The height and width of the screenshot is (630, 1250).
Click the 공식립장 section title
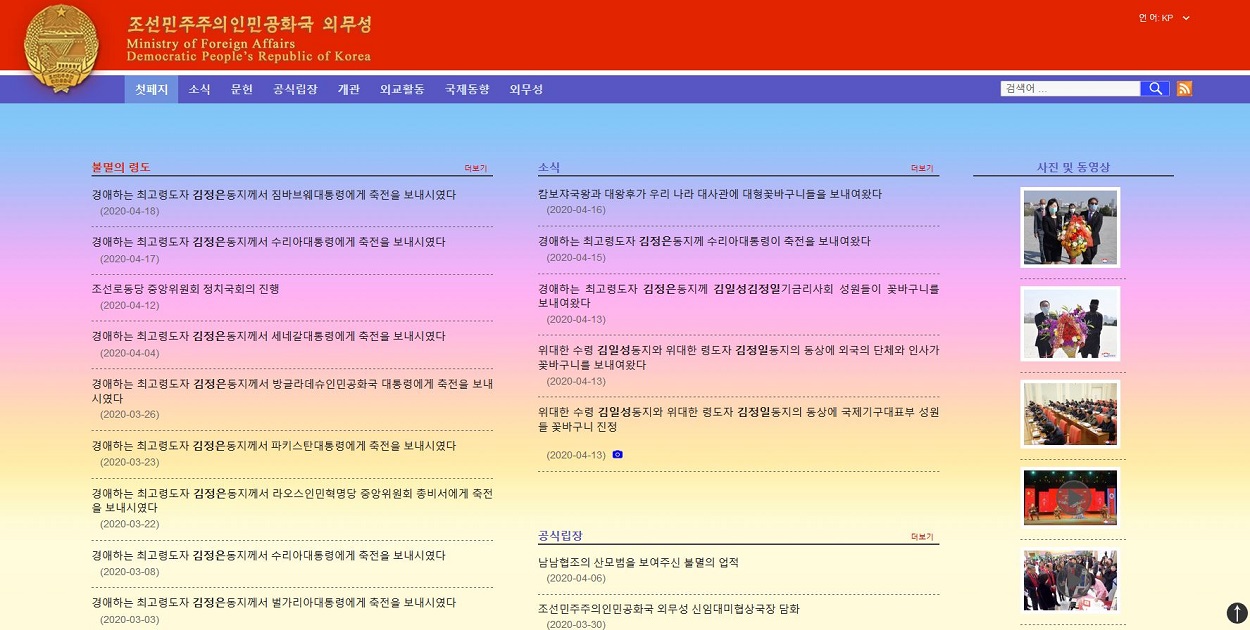click(560, 536)
